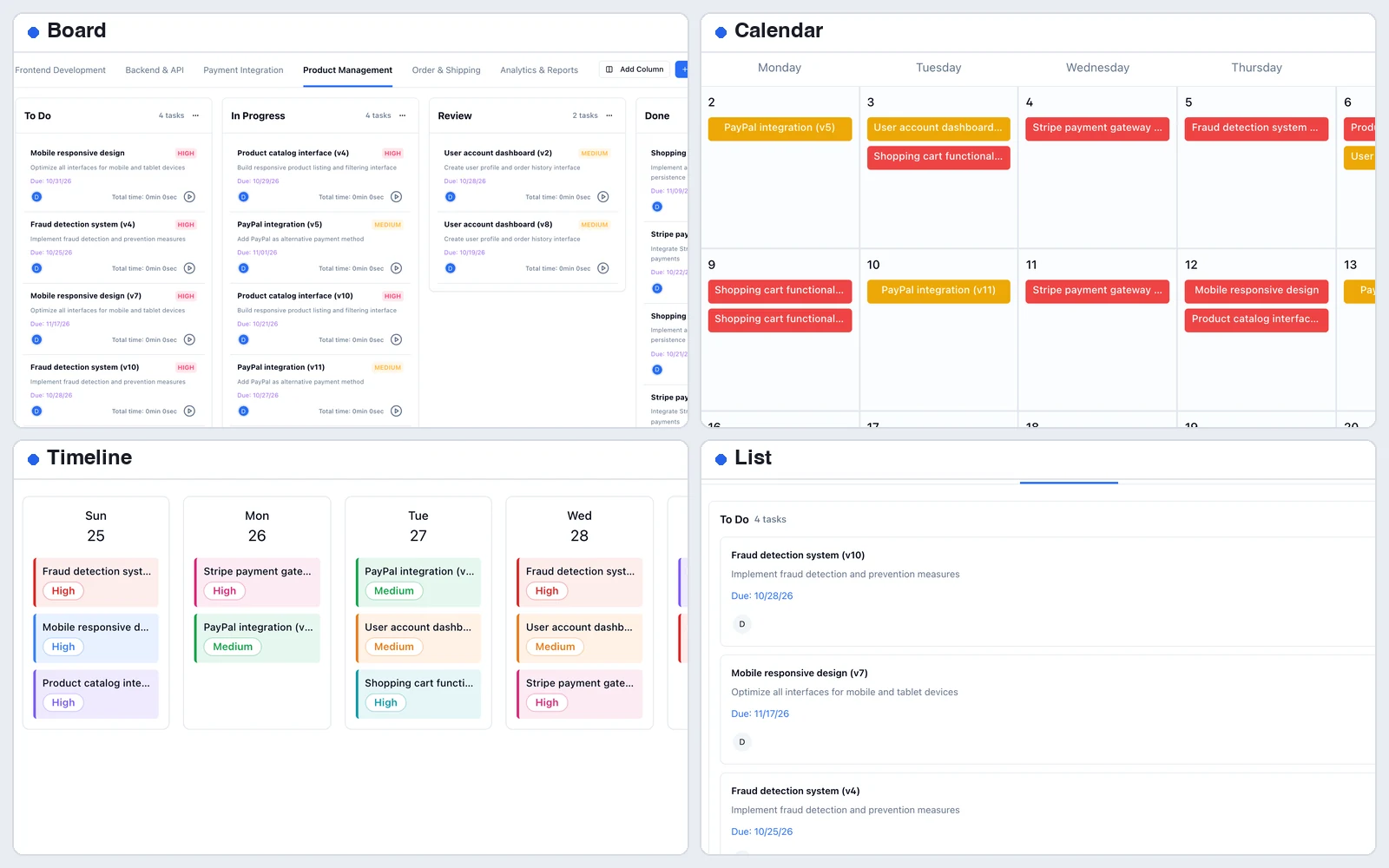Click assignee avatar on User account dashboard (v2) card
Image resolution: width=1389 pixels, height=868 pixels.
(450, 197)
